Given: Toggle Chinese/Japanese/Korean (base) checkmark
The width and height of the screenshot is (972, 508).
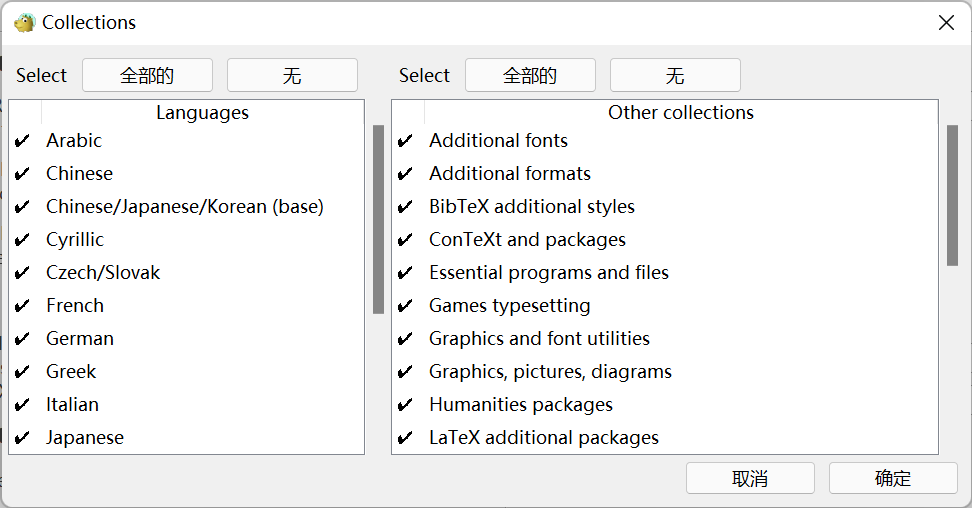Looking at the screenshot, I should 22,207.
